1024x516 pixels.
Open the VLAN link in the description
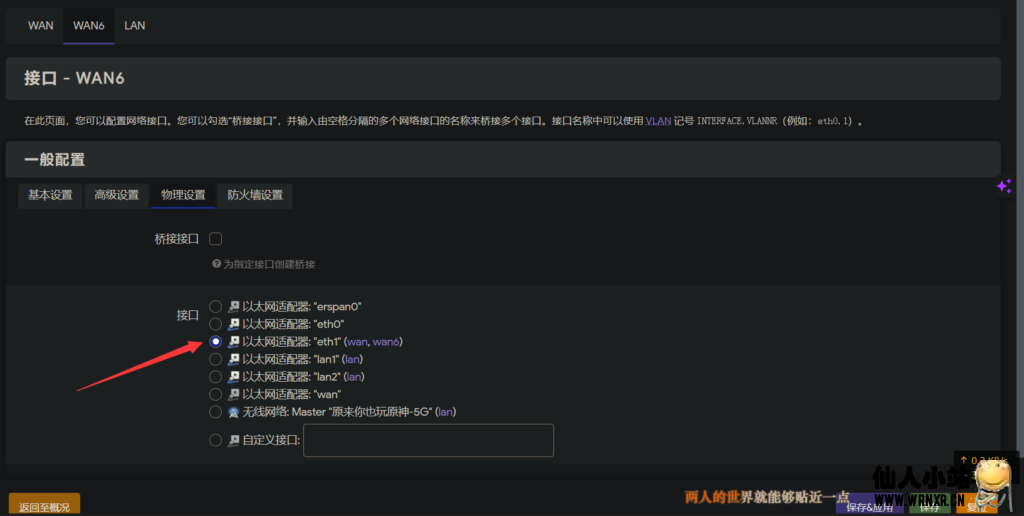point(658,121)
